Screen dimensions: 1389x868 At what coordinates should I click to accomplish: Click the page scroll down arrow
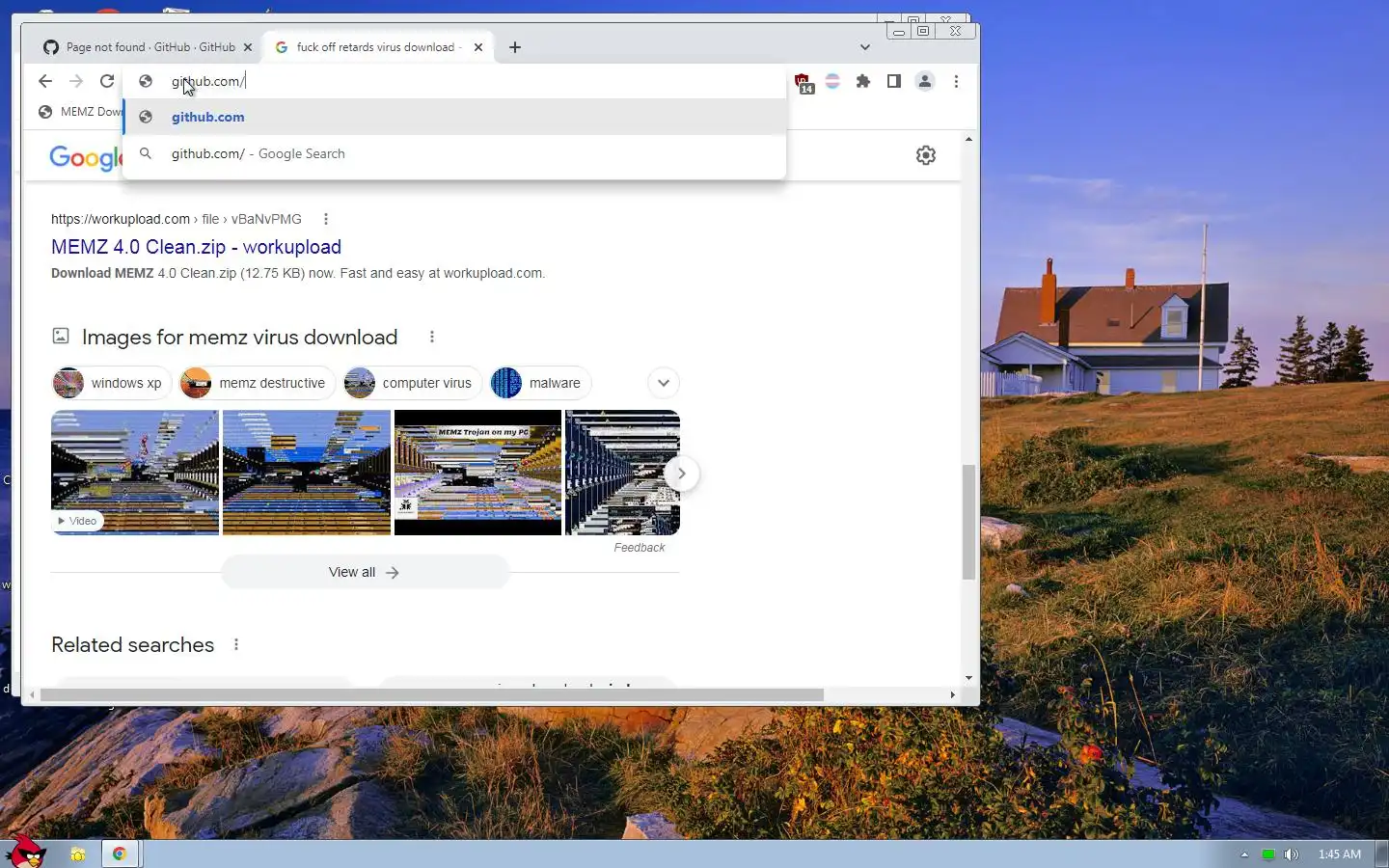coord(968,678)
